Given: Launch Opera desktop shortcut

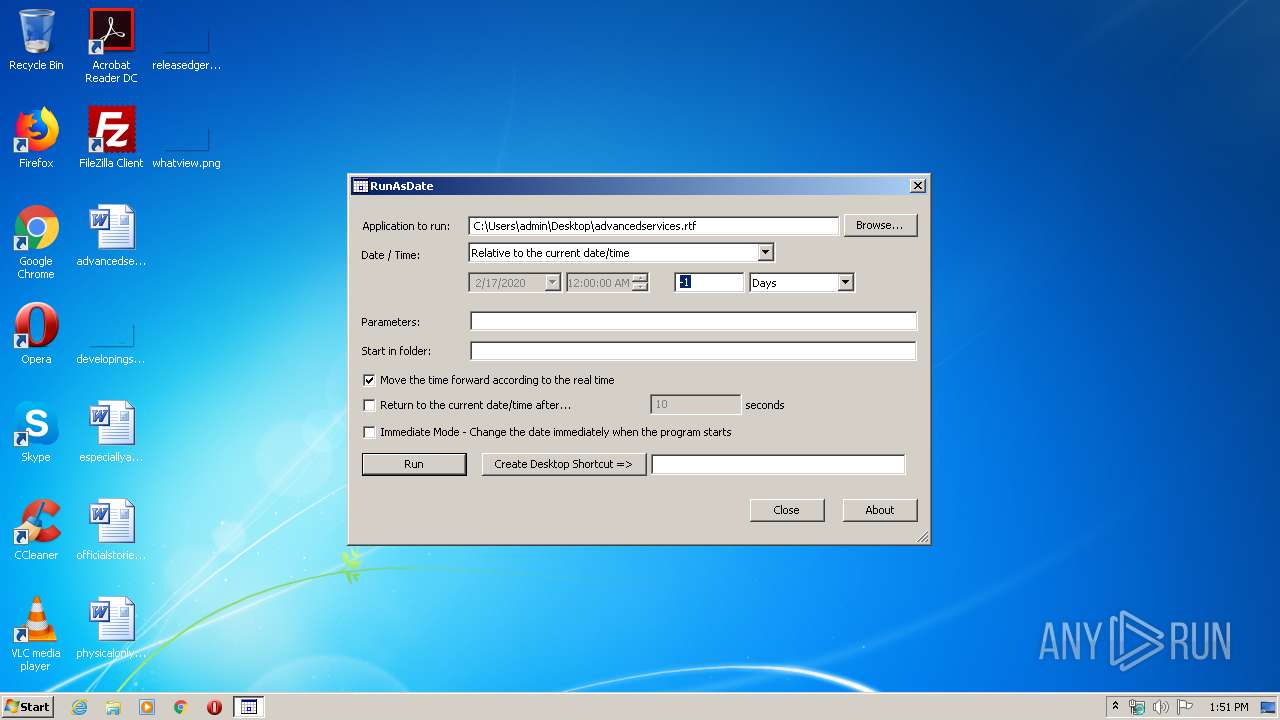Looking at the screenshot, I should (x=36, y=334).
